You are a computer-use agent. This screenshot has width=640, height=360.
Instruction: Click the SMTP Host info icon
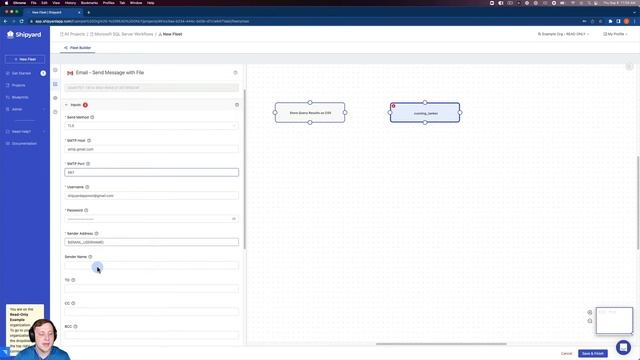pyautogui.click(x=89, y=140)
